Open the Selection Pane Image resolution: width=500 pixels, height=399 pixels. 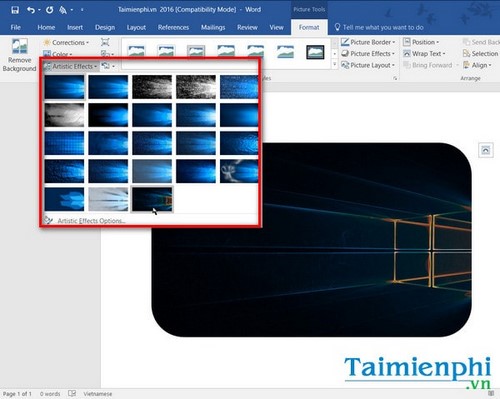[x=481, y=54]
